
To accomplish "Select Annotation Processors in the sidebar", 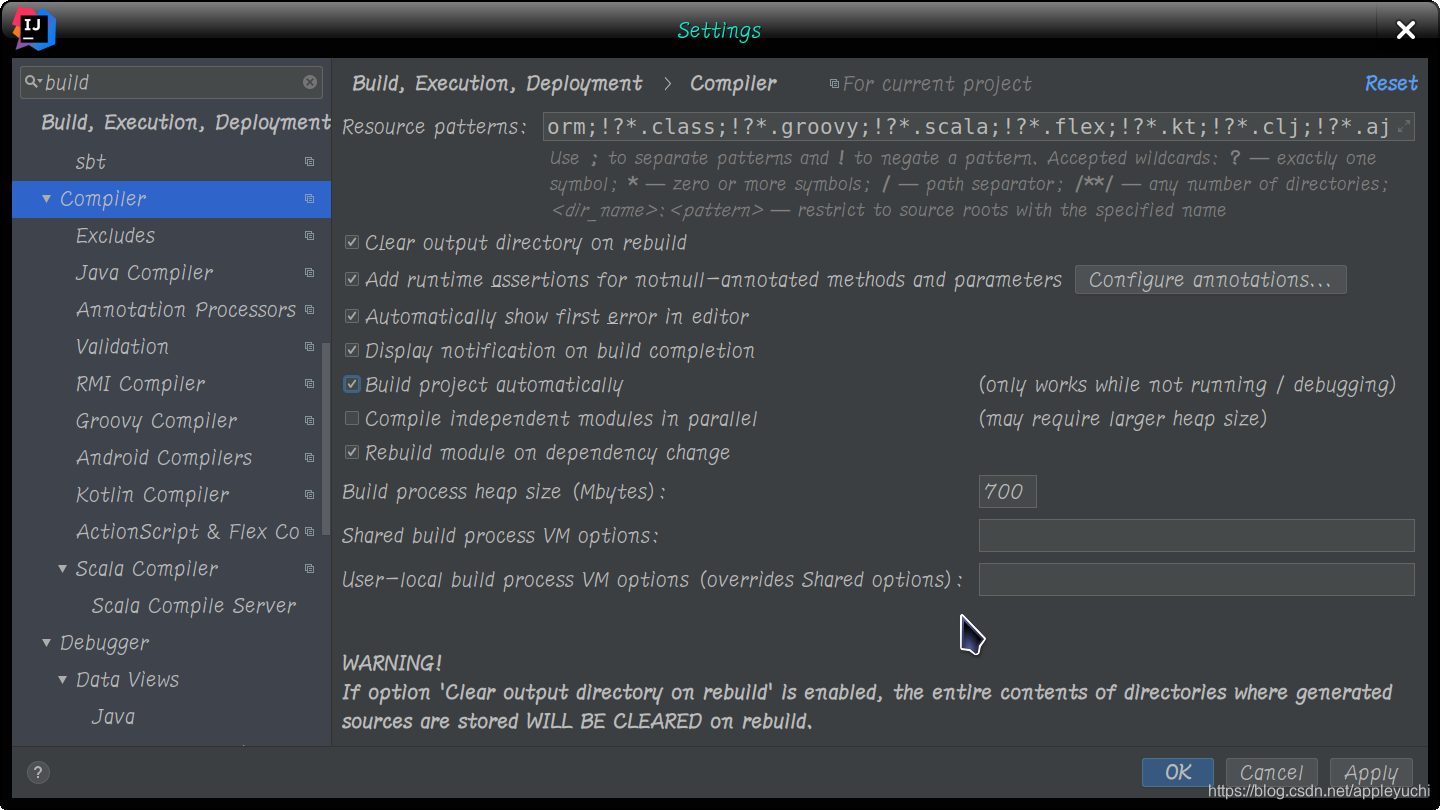I will pyautogui.click(x=186, y=310).
